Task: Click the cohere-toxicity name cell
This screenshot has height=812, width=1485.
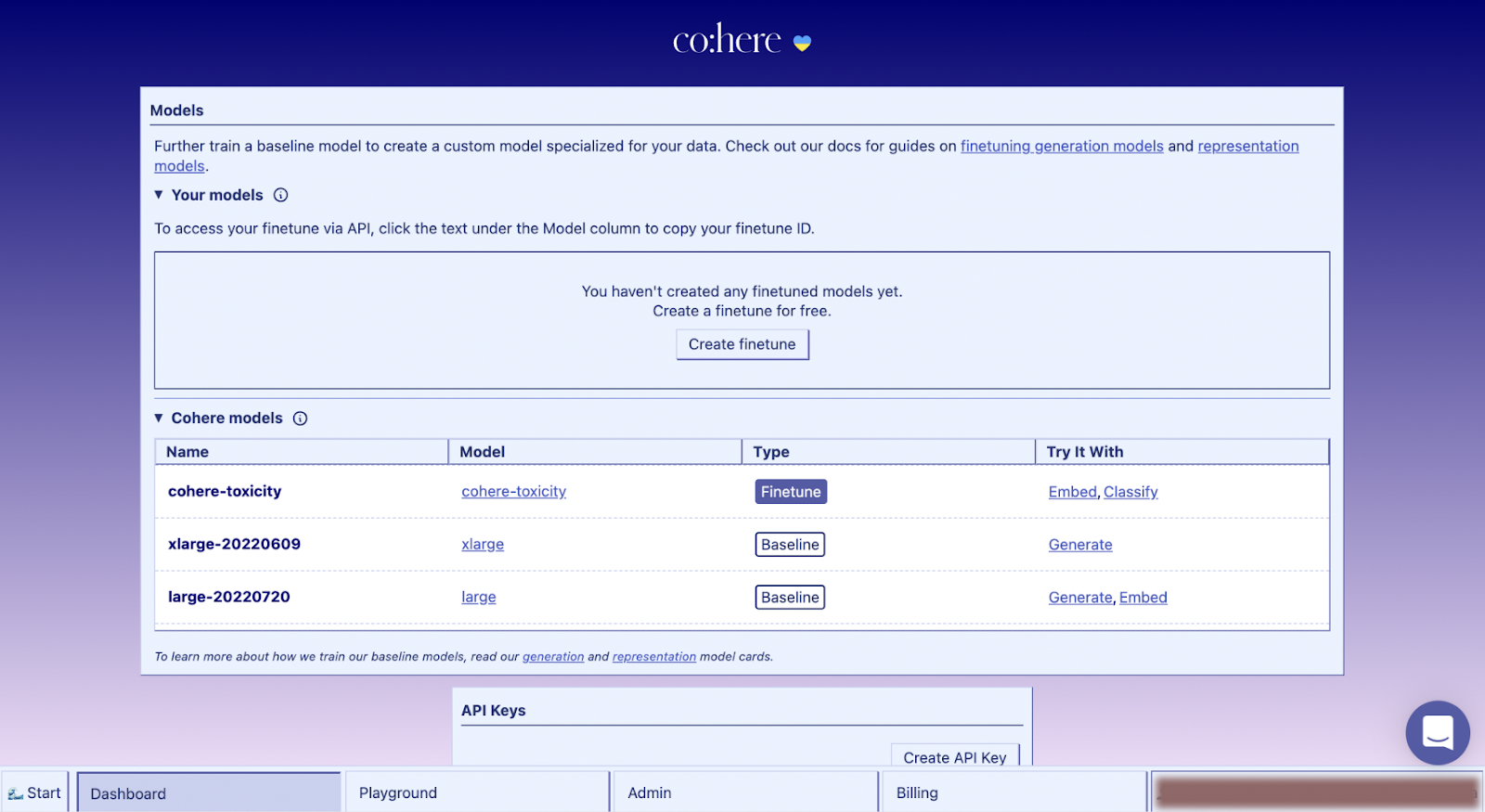Action: click(225, 492)
